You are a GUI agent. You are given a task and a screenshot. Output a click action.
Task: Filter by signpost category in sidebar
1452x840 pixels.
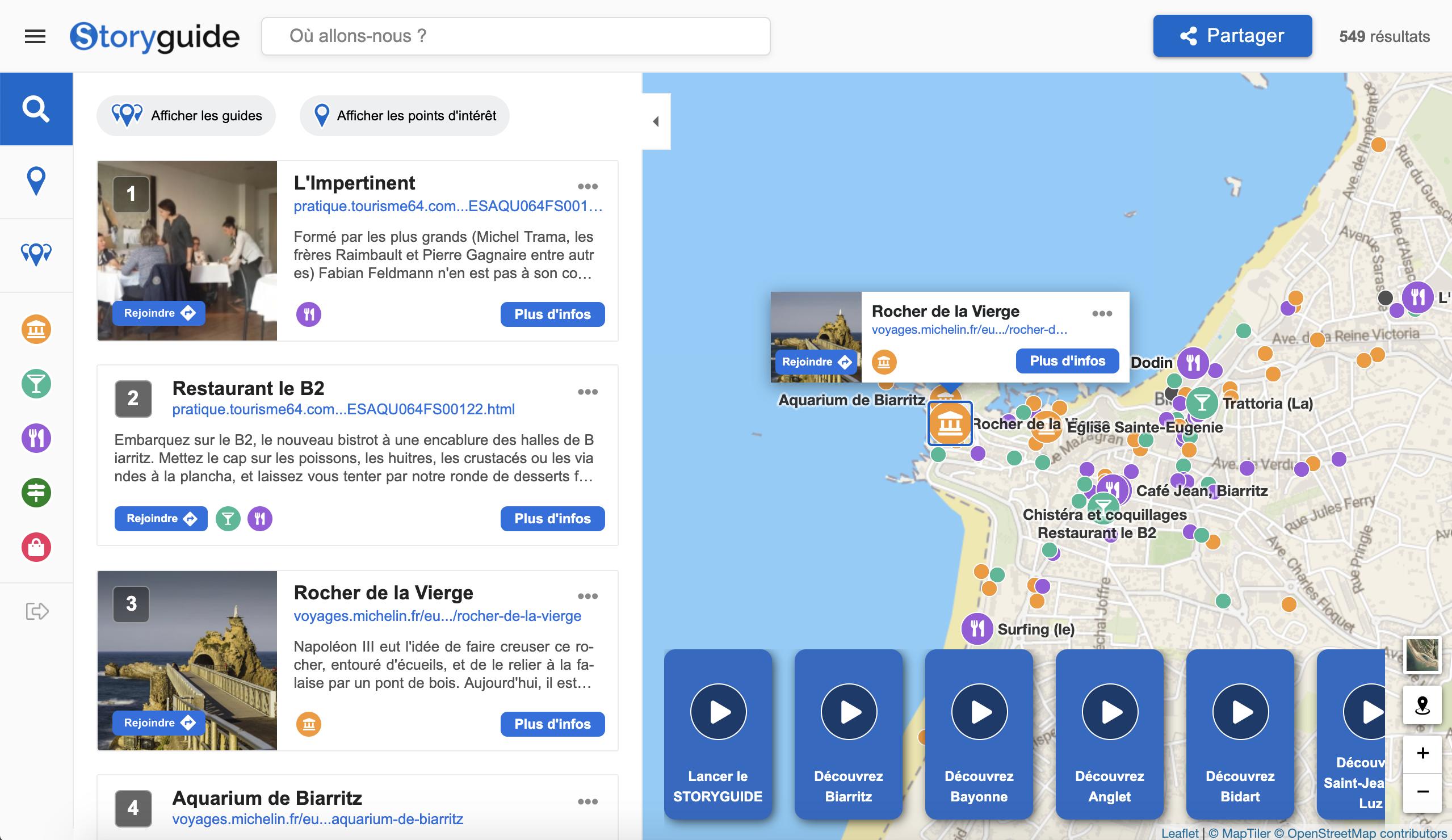click(36, 493)
